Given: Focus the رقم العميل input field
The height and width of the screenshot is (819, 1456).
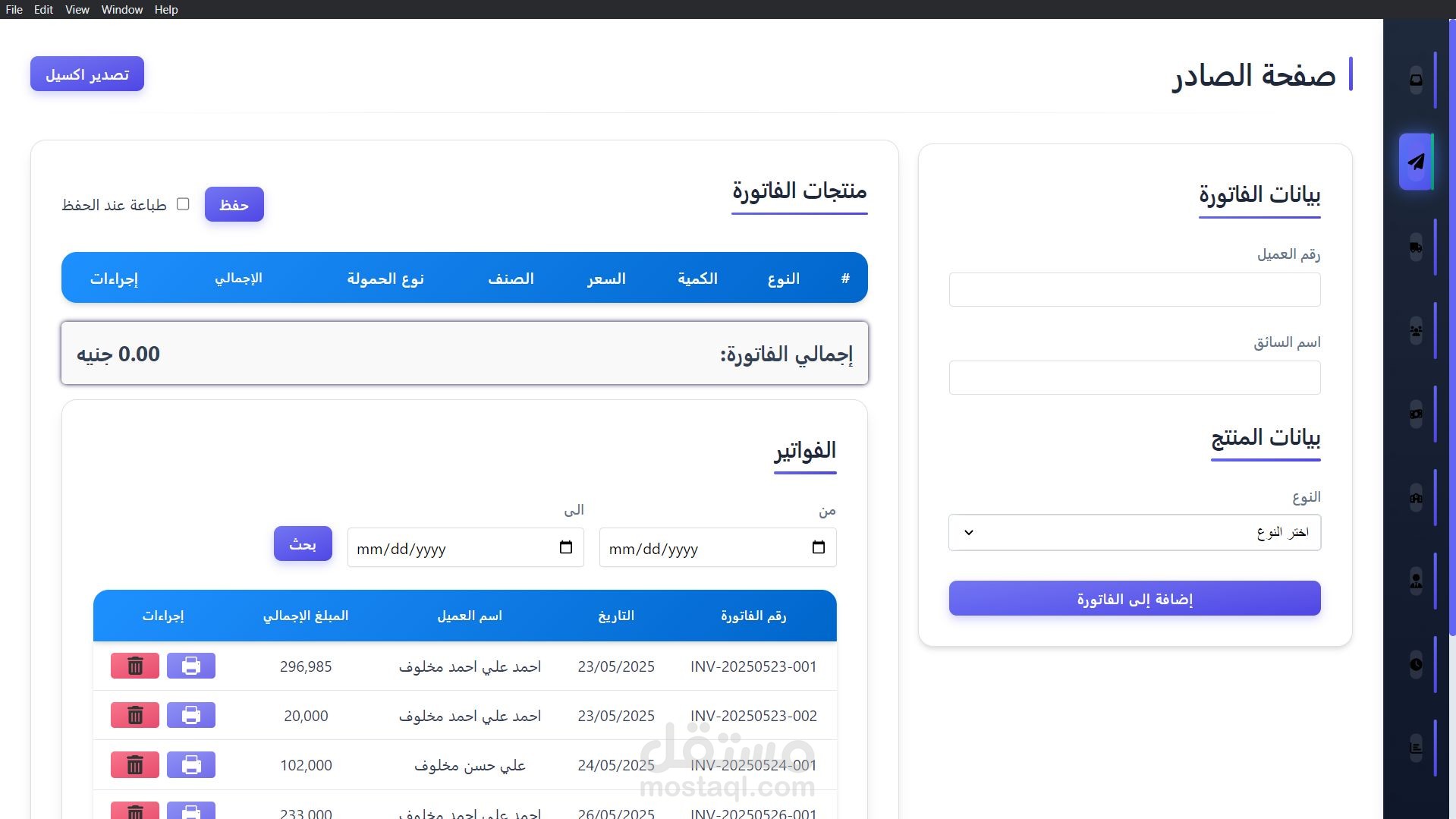Looking at the screenshot, I should click(1134, 289).
